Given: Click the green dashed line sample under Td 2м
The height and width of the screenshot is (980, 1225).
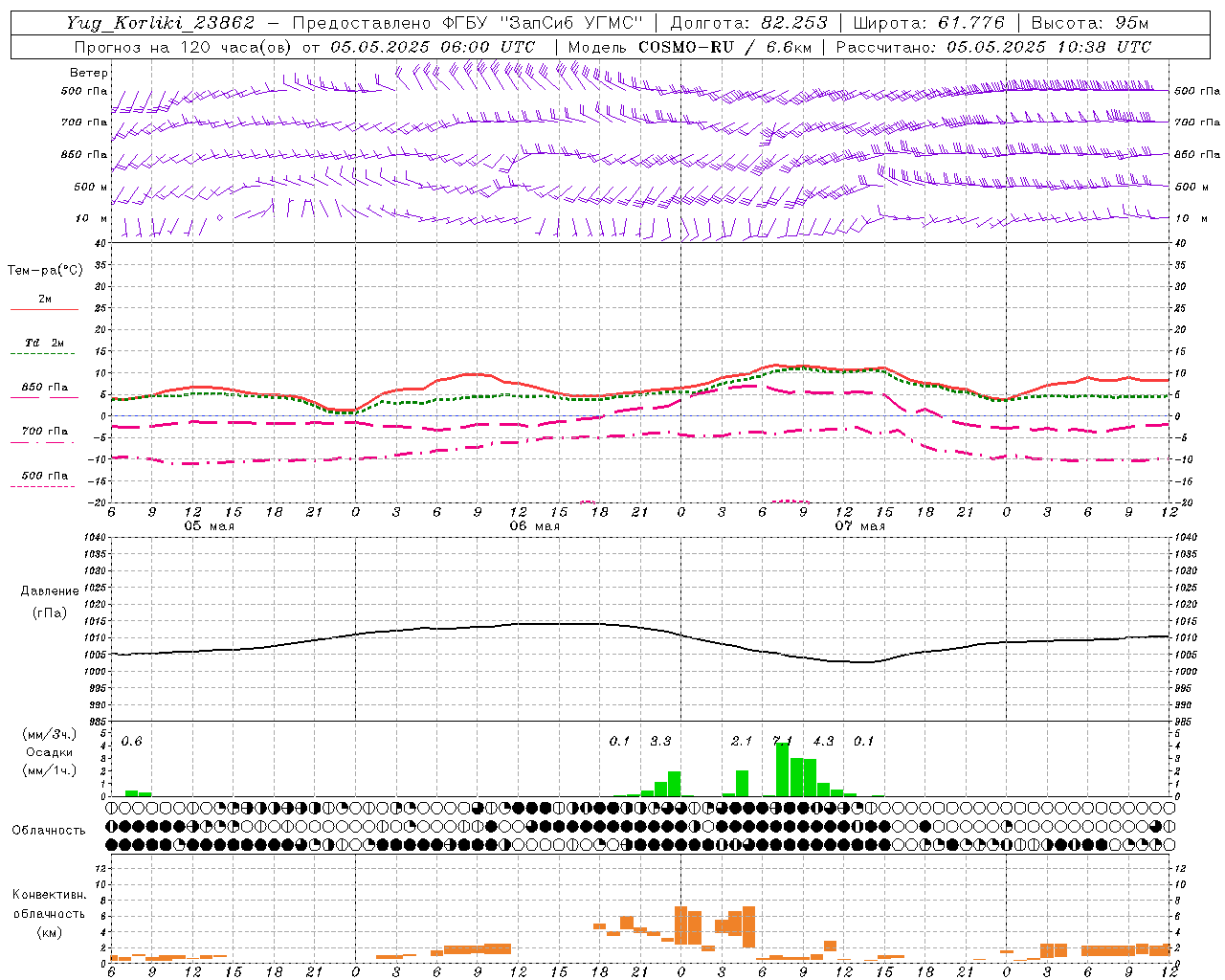Looking at the screenshot, I should [43, 354].
